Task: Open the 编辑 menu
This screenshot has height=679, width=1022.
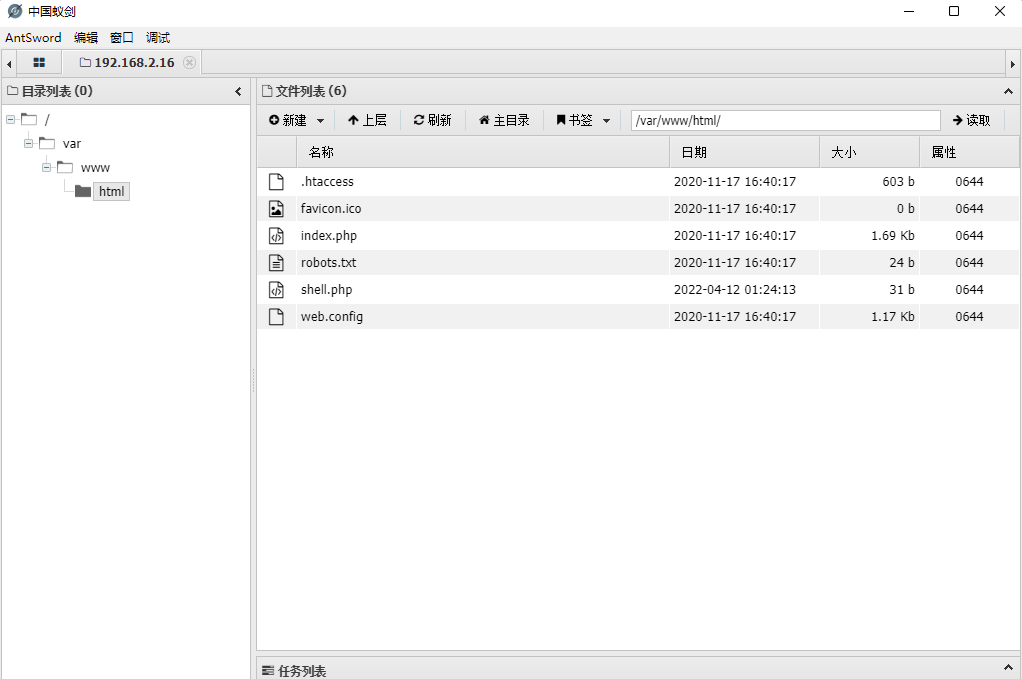Action: [86, 38]
